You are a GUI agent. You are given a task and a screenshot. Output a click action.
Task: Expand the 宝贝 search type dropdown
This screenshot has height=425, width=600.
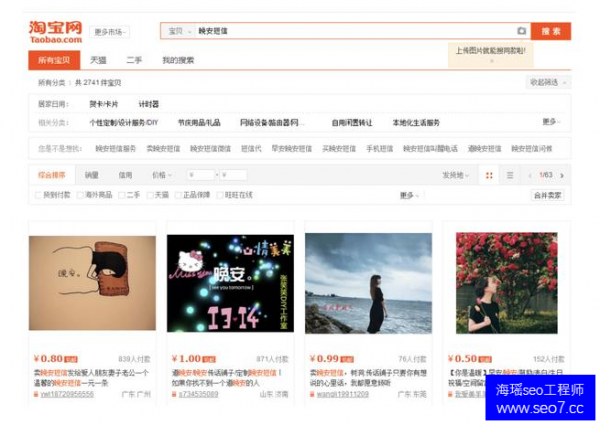[178, 31]
